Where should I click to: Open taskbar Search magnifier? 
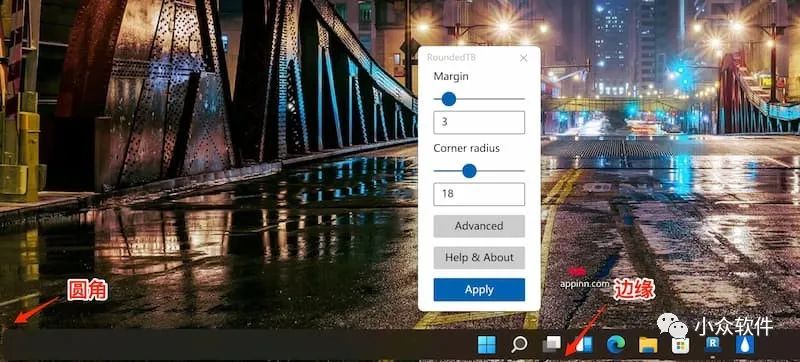[519, 345]
